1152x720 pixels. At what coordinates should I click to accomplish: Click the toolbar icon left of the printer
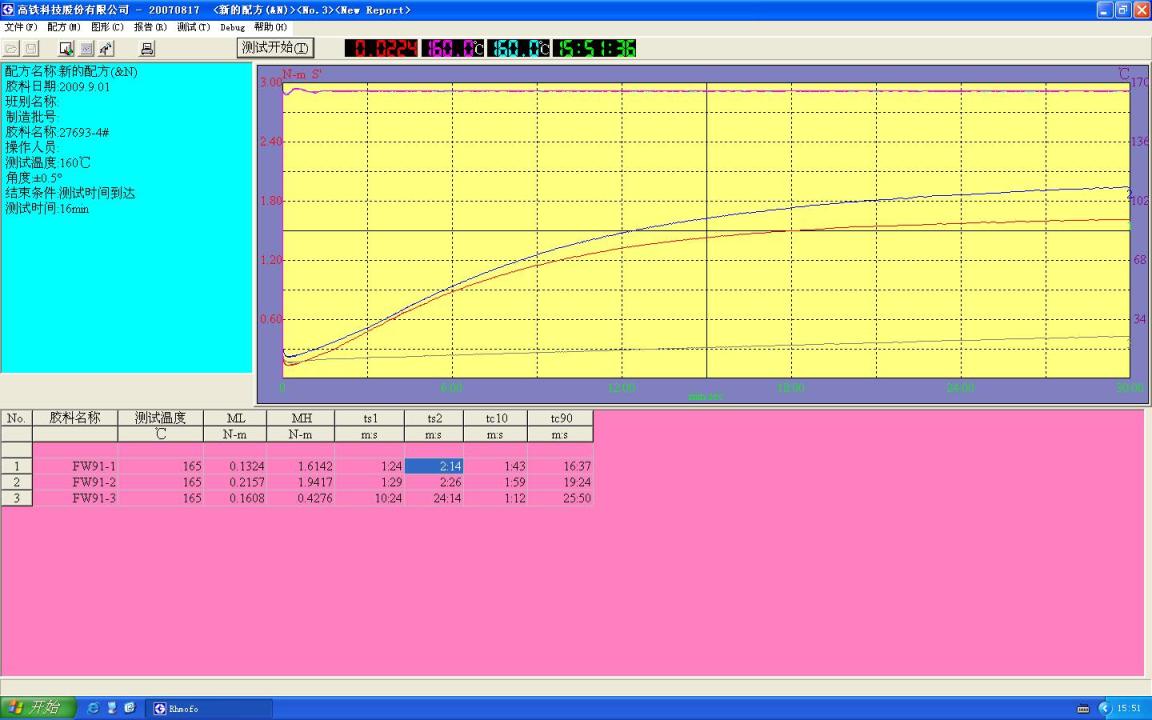pos(106,48)
